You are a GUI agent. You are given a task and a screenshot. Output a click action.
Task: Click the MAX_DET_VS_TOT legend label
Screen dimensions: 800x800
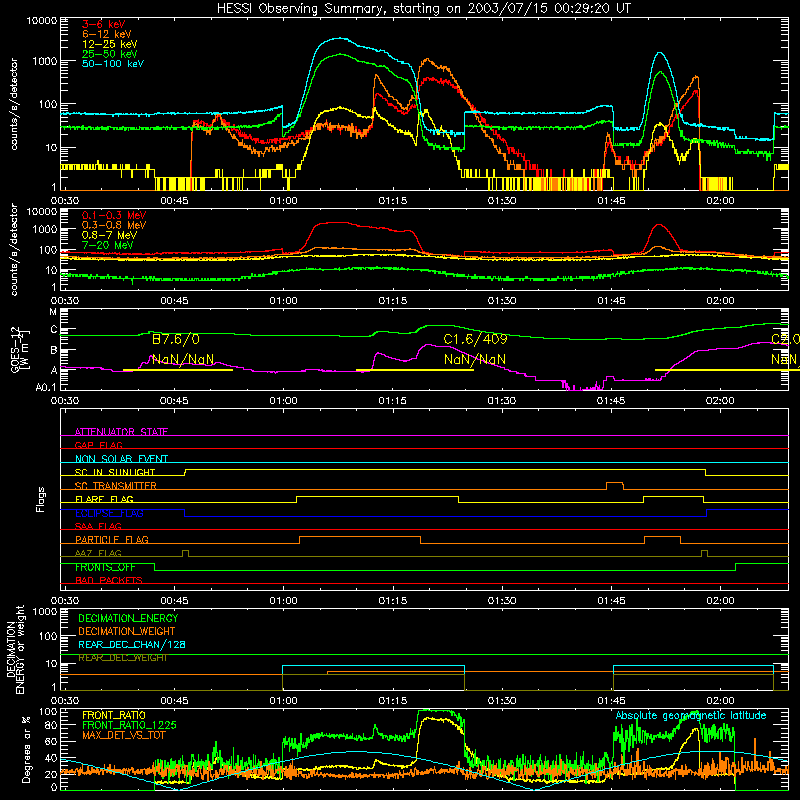point(123,735)
